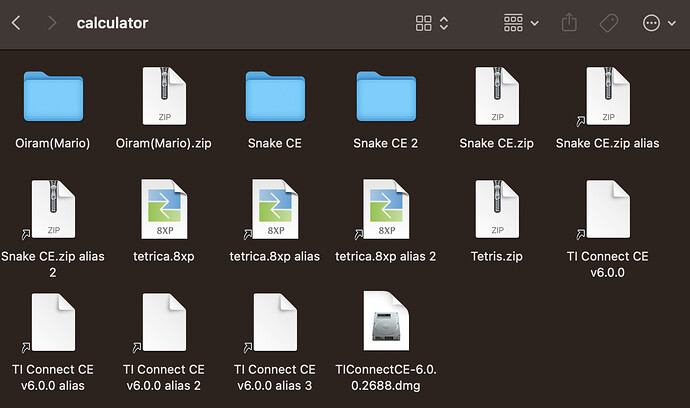Select the TI Connect CE v6.0.0 alias 3 icon

pyautogui.click(x=275, y=322)
